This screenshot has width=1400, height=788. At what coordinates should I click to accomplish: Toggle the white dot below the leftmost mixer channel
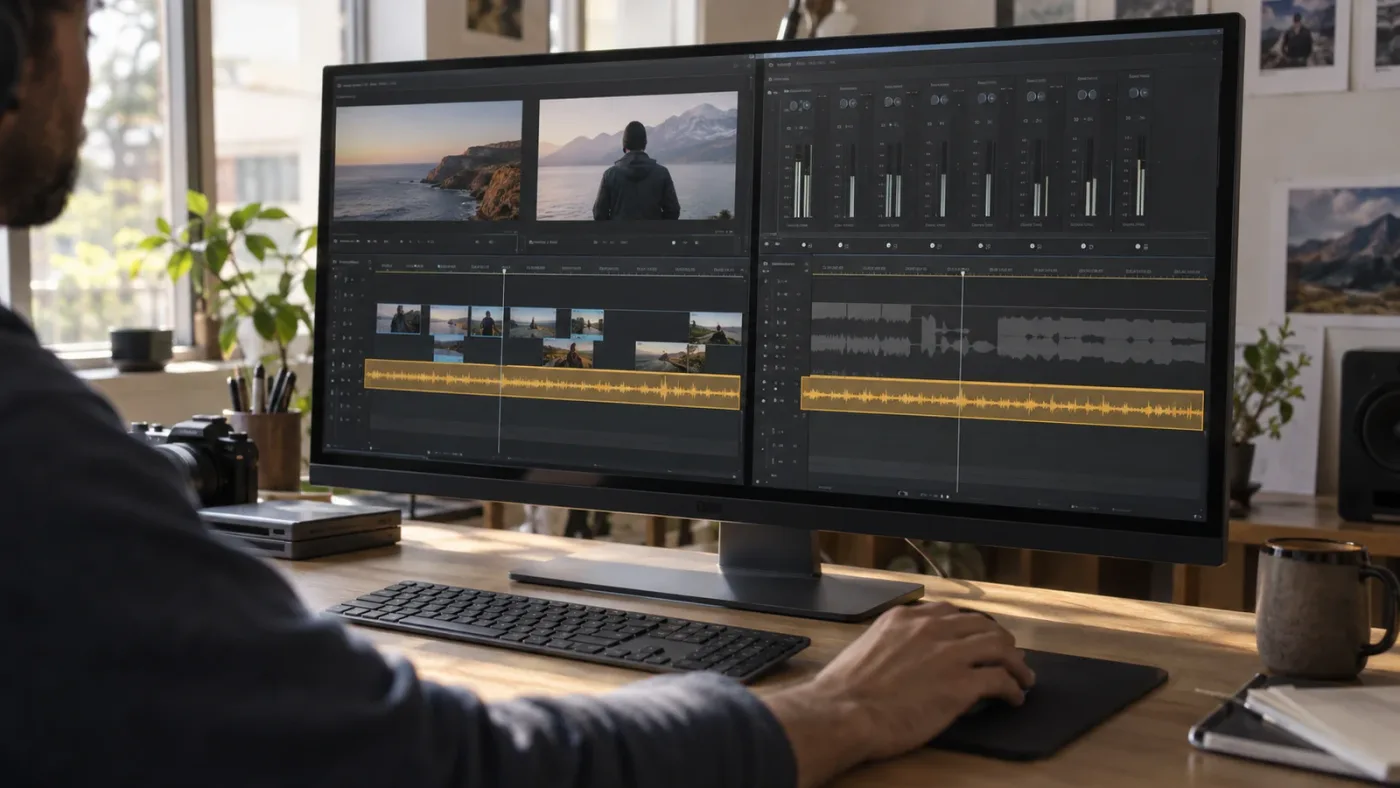804,244
